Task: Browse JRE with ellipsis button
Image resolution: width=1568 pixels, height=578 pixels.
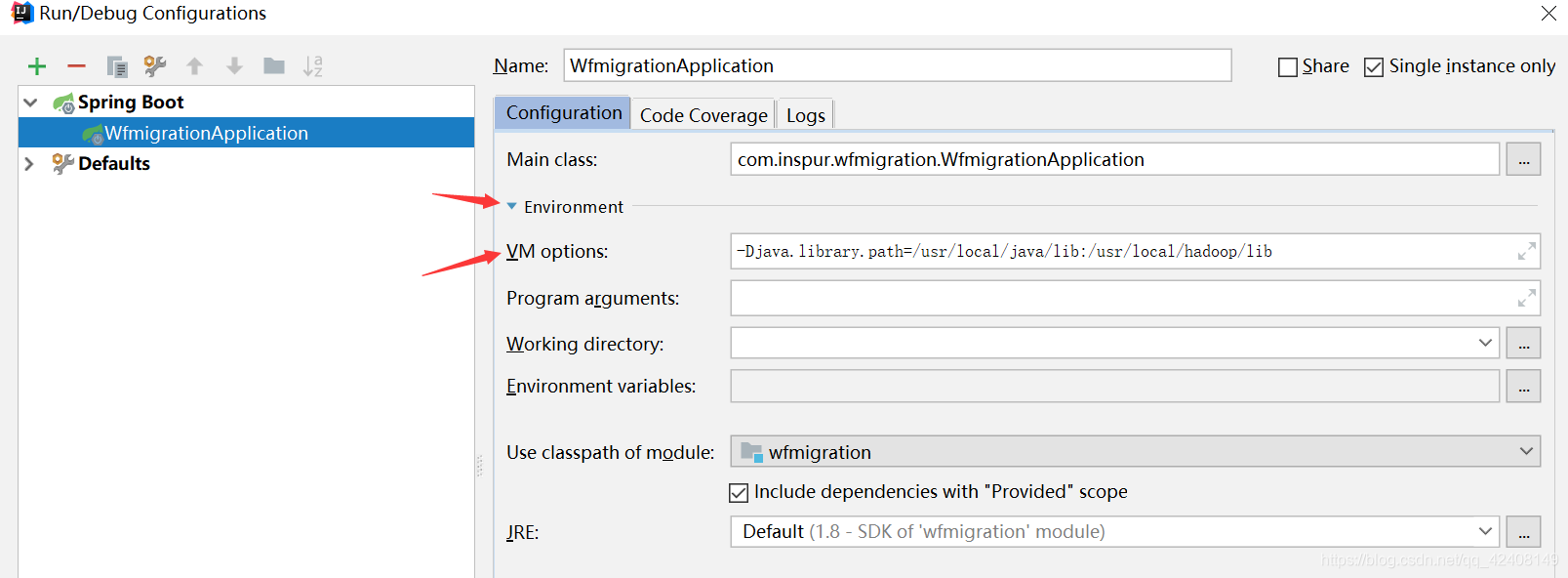Action: coord(1523,531)
